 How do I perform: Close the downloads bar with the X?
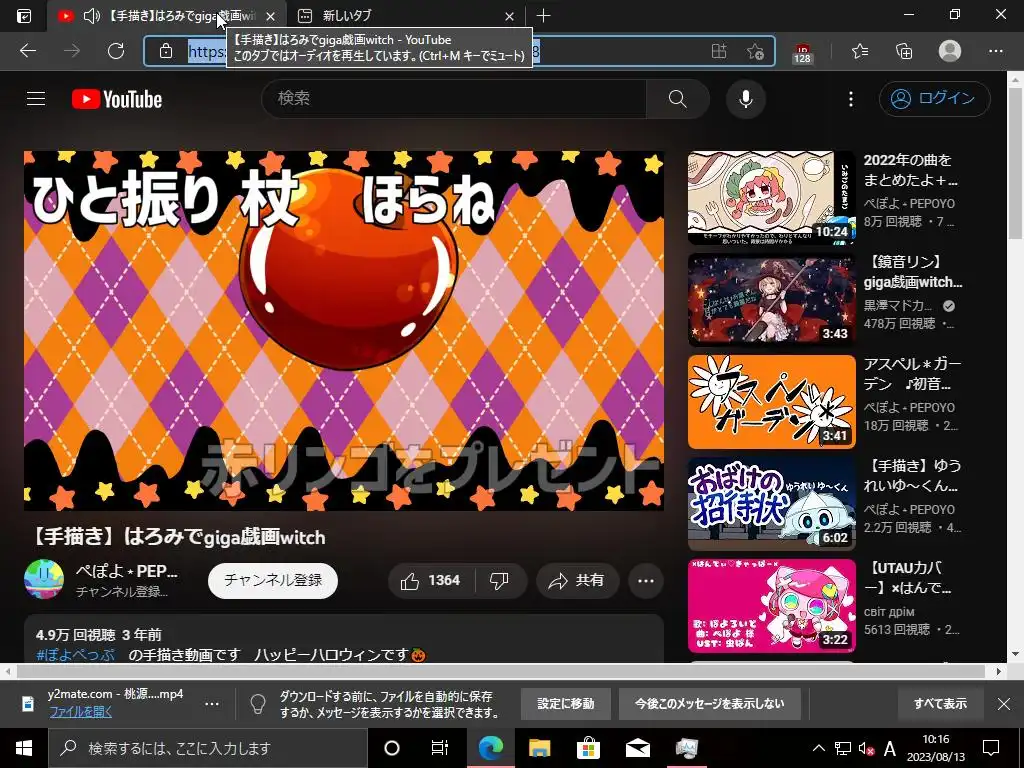(1004, 704)
